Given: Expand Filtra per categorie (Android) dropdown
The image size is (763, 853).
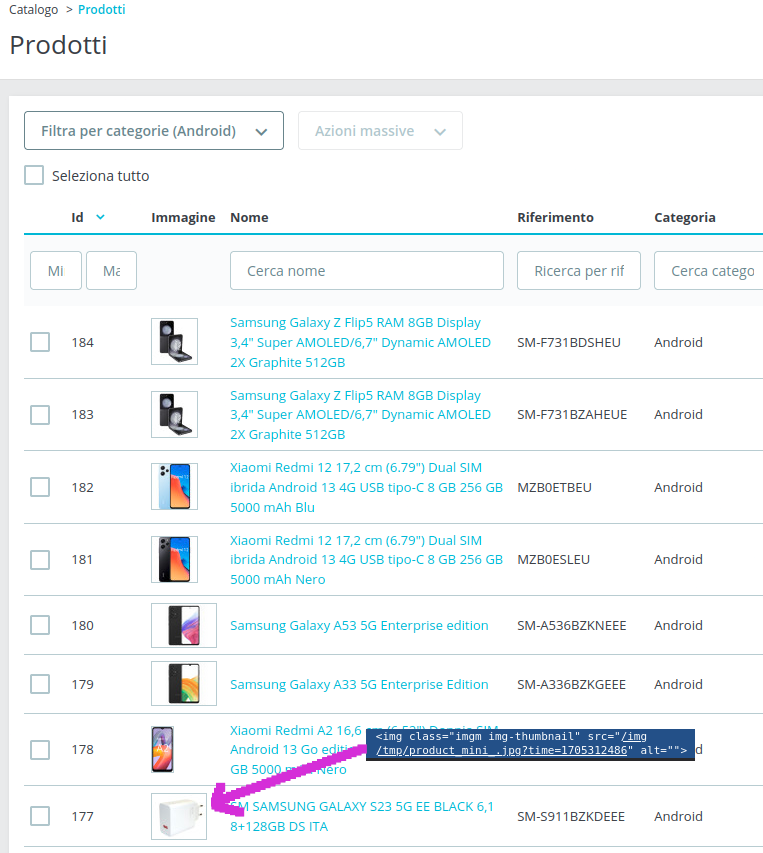Looking at the screenshot, I should click(x=154, y=131).
